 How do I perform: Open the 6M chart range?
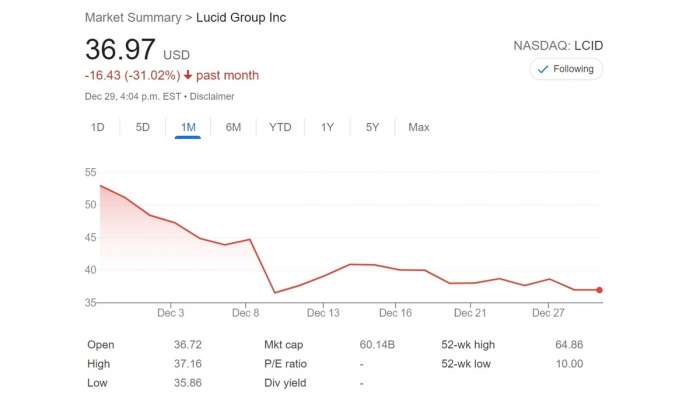233,127
